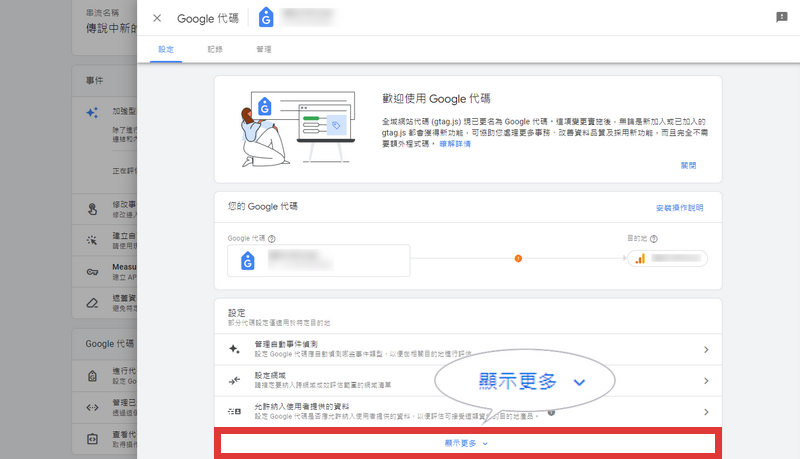Open the blurred destination chip

[667, 259]
